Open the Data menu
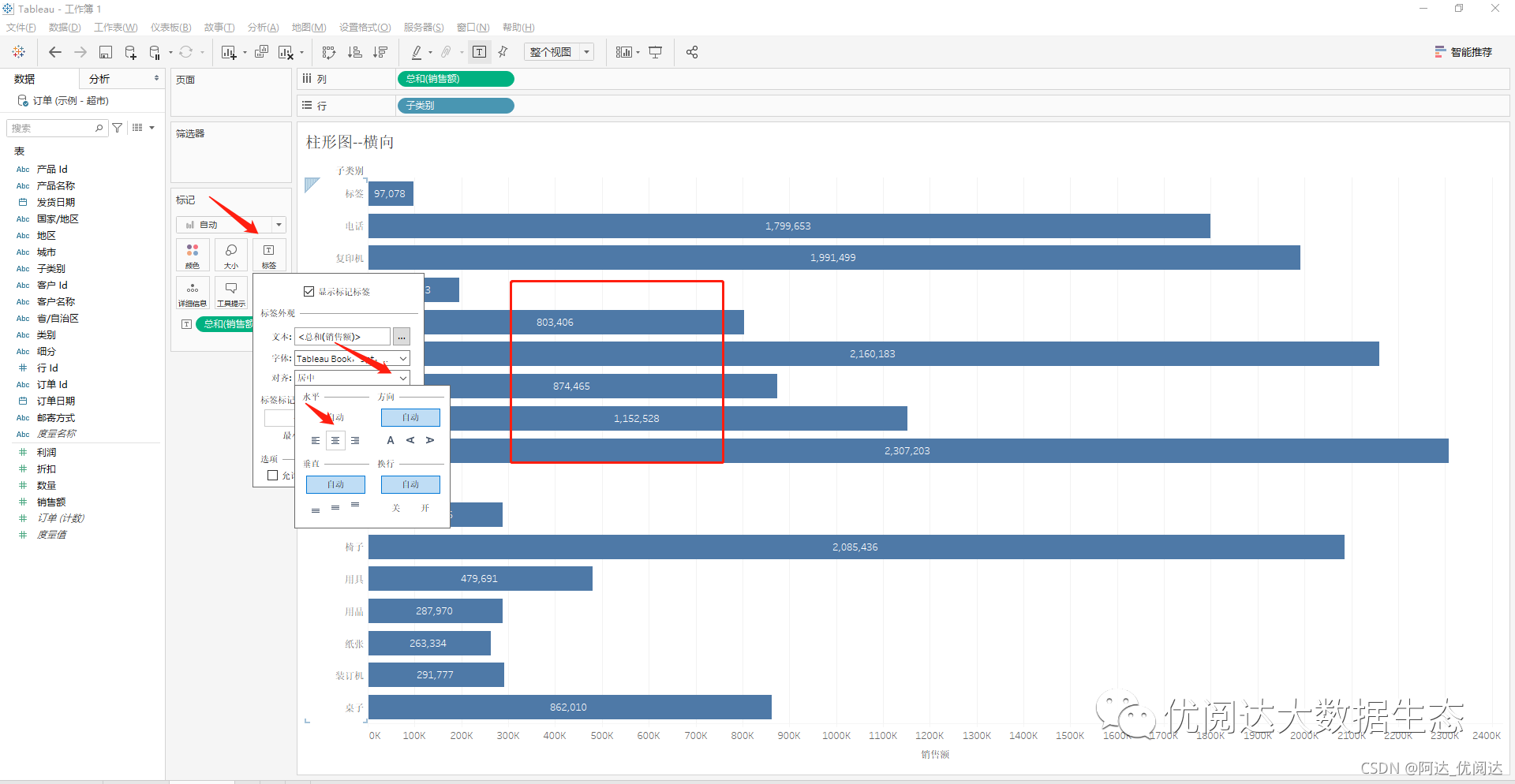The height and width of the screenshot is (784, 1515). click(x=65, y=28)
